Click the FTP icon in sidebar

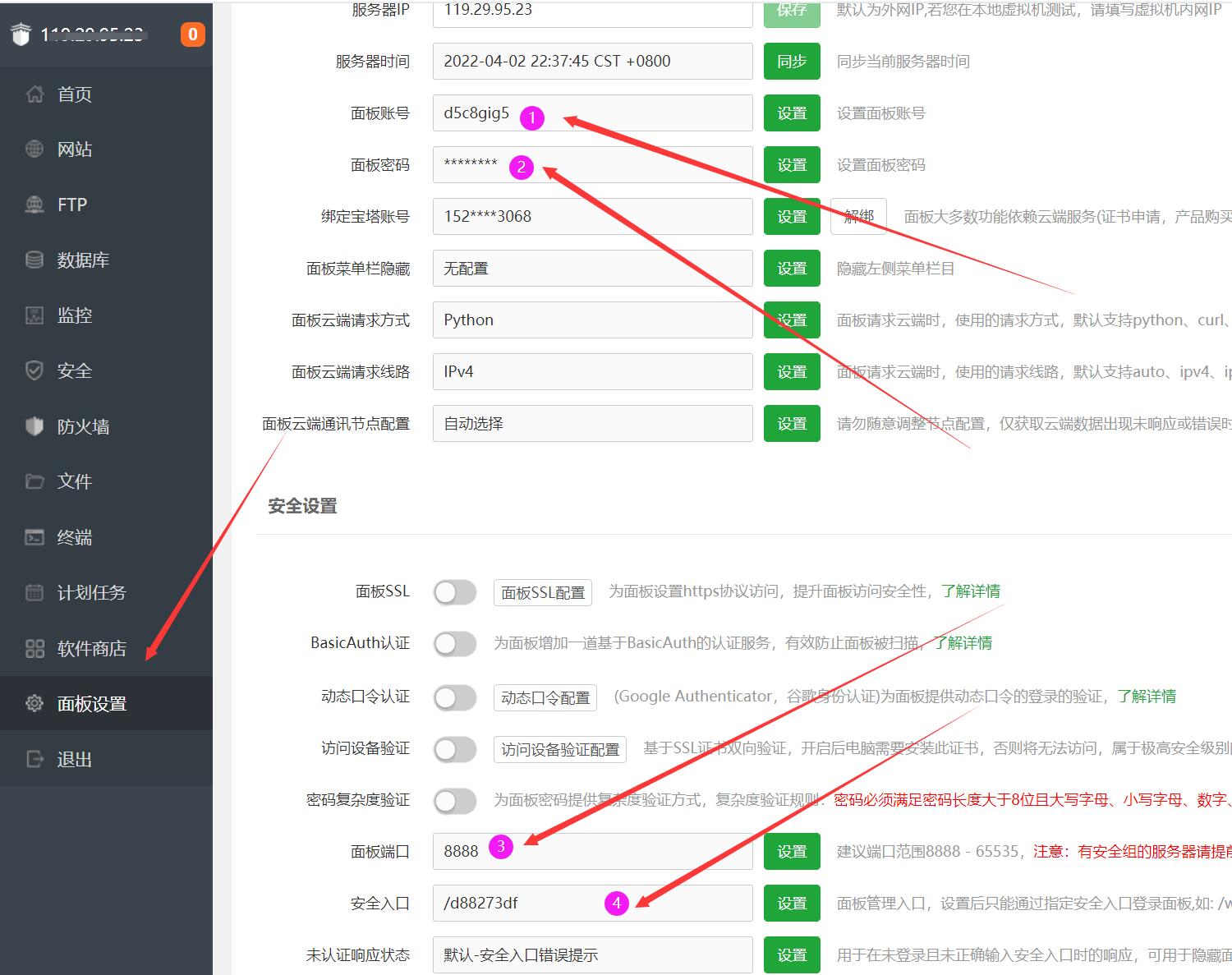(x=34, y=205)
